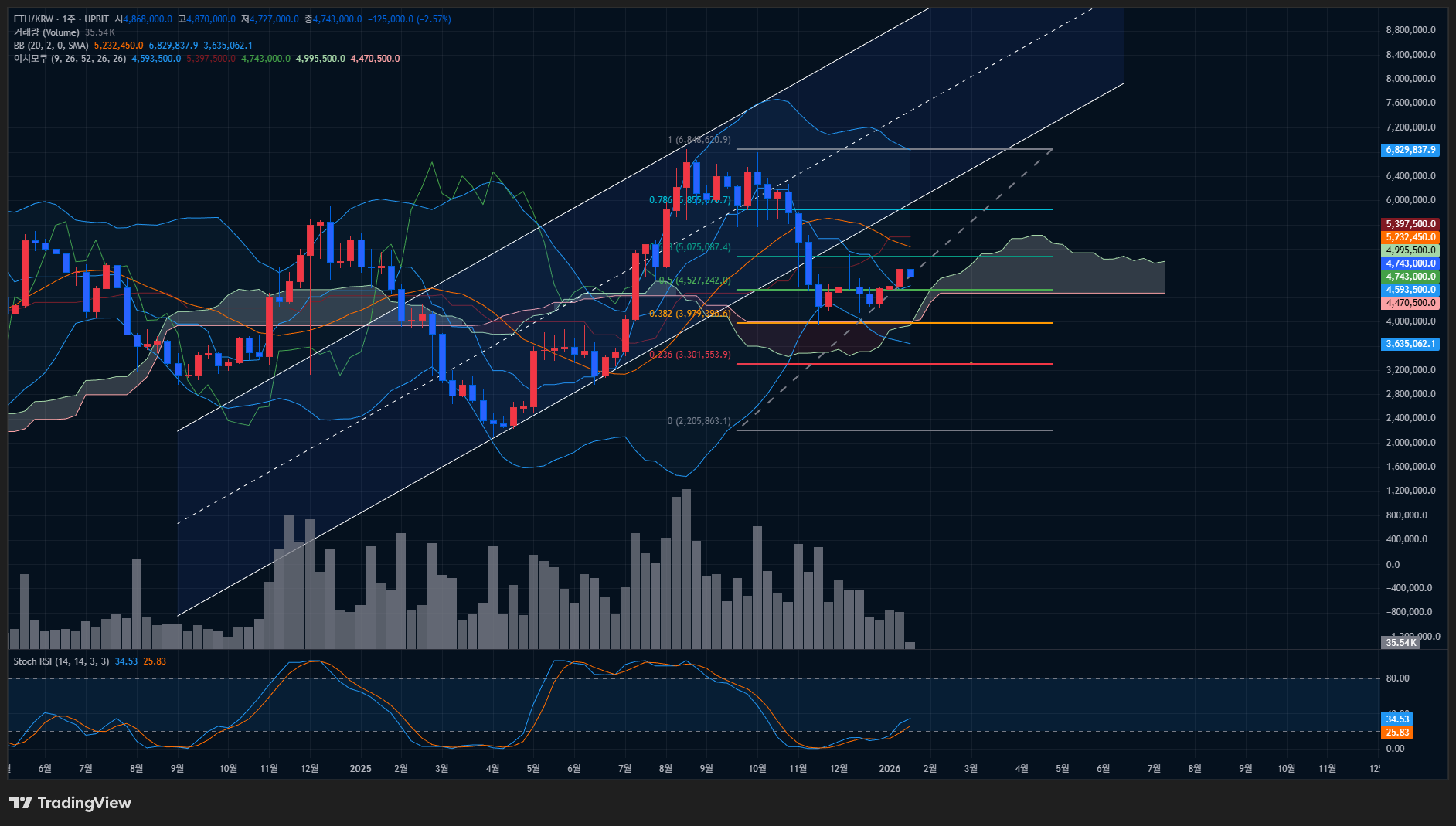
Task: Click the blue 3,635,062.1 lower band tag
Action: click(x=1410, y=344)
